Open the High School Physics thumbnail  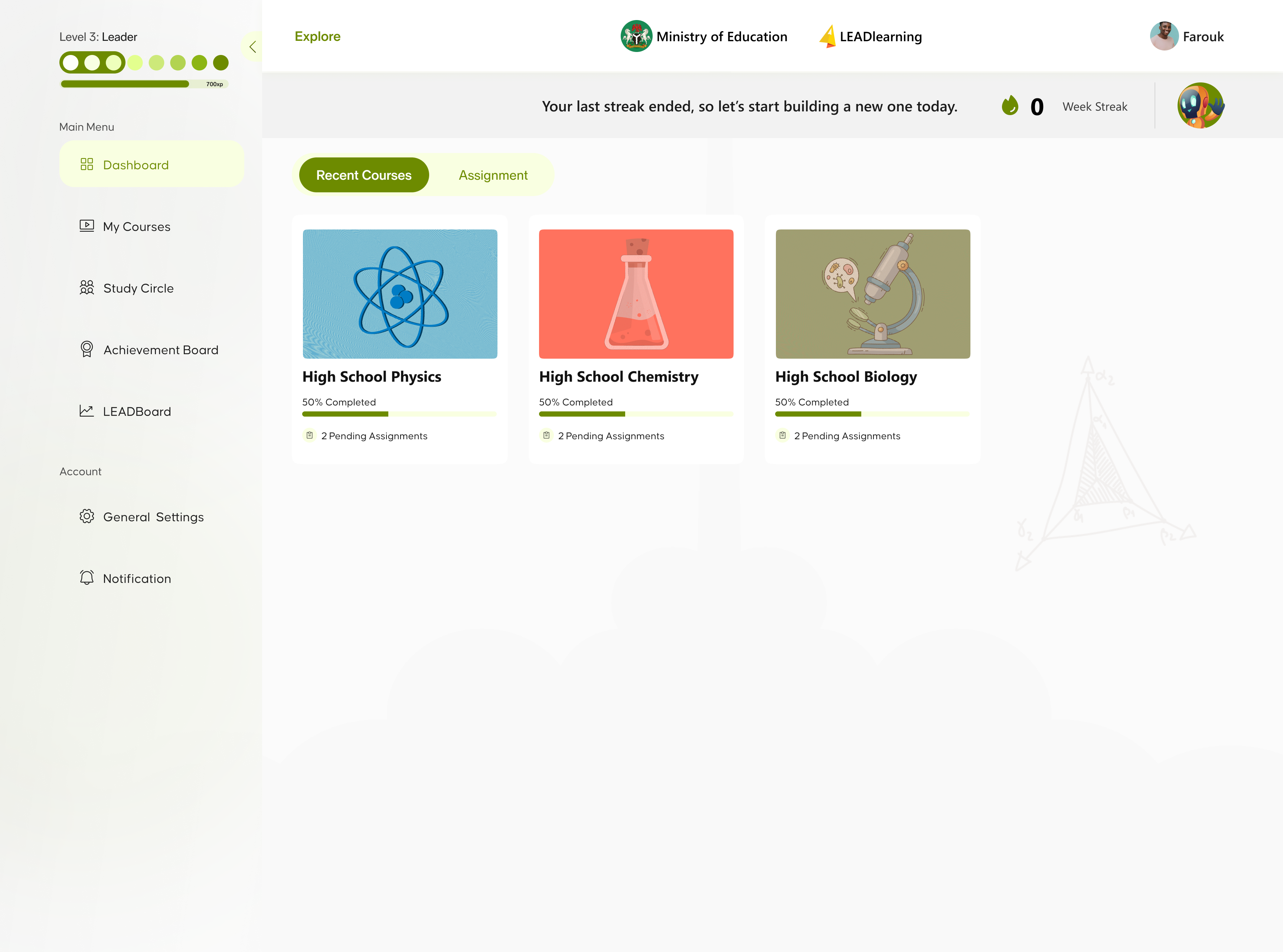(x=400, y=294)
